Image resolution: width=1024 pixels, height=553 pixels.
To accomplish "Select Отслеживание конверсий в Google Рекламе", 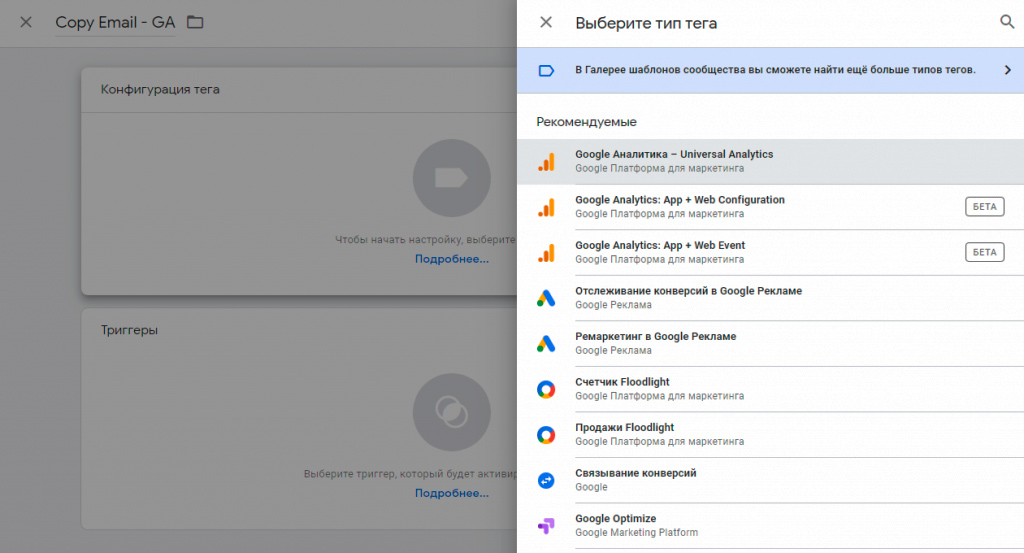I will click(771, 298).
